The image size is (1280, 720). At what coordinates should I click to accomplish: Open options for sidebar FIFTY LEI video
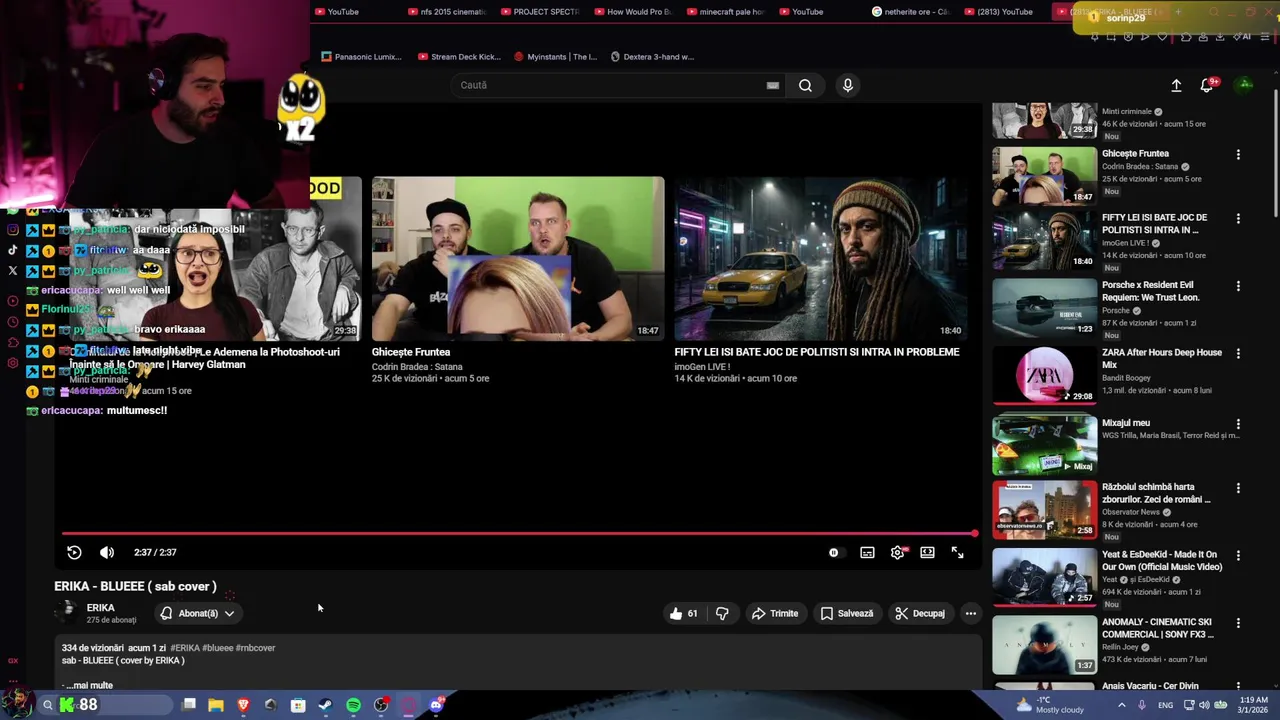(1238, 218)
